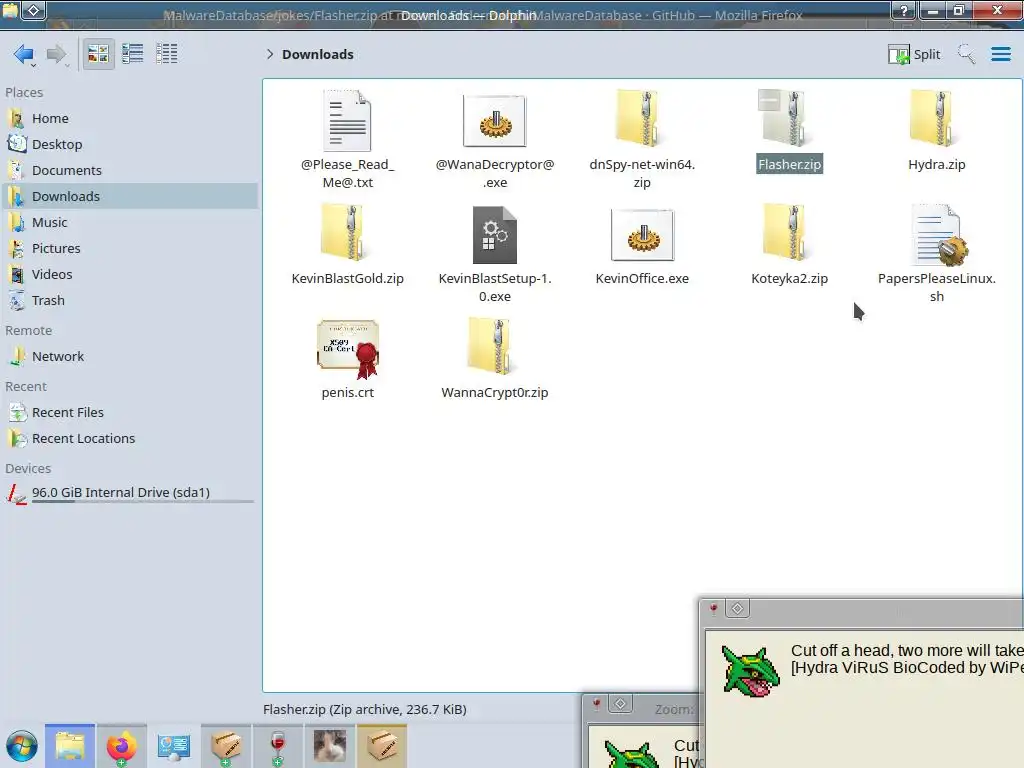Image resolution: width=1024 pixels, height=768 pixels.
Task: Select 96.0 GiB Internal Drive (sda1)
Action: pos(129,494)
